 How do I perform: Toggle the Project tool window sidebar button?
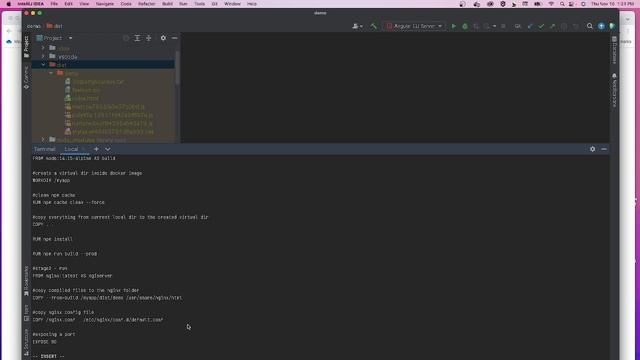27,46
